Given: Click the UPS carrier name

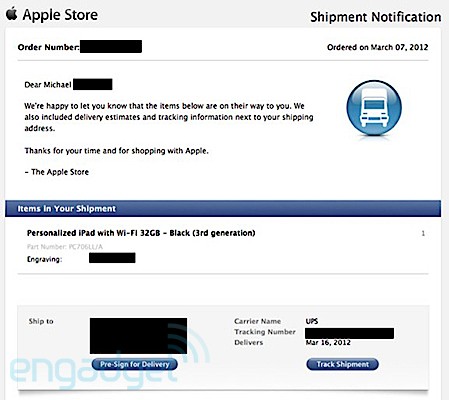Looking at the screenshot, I should (x=312, y=321).
